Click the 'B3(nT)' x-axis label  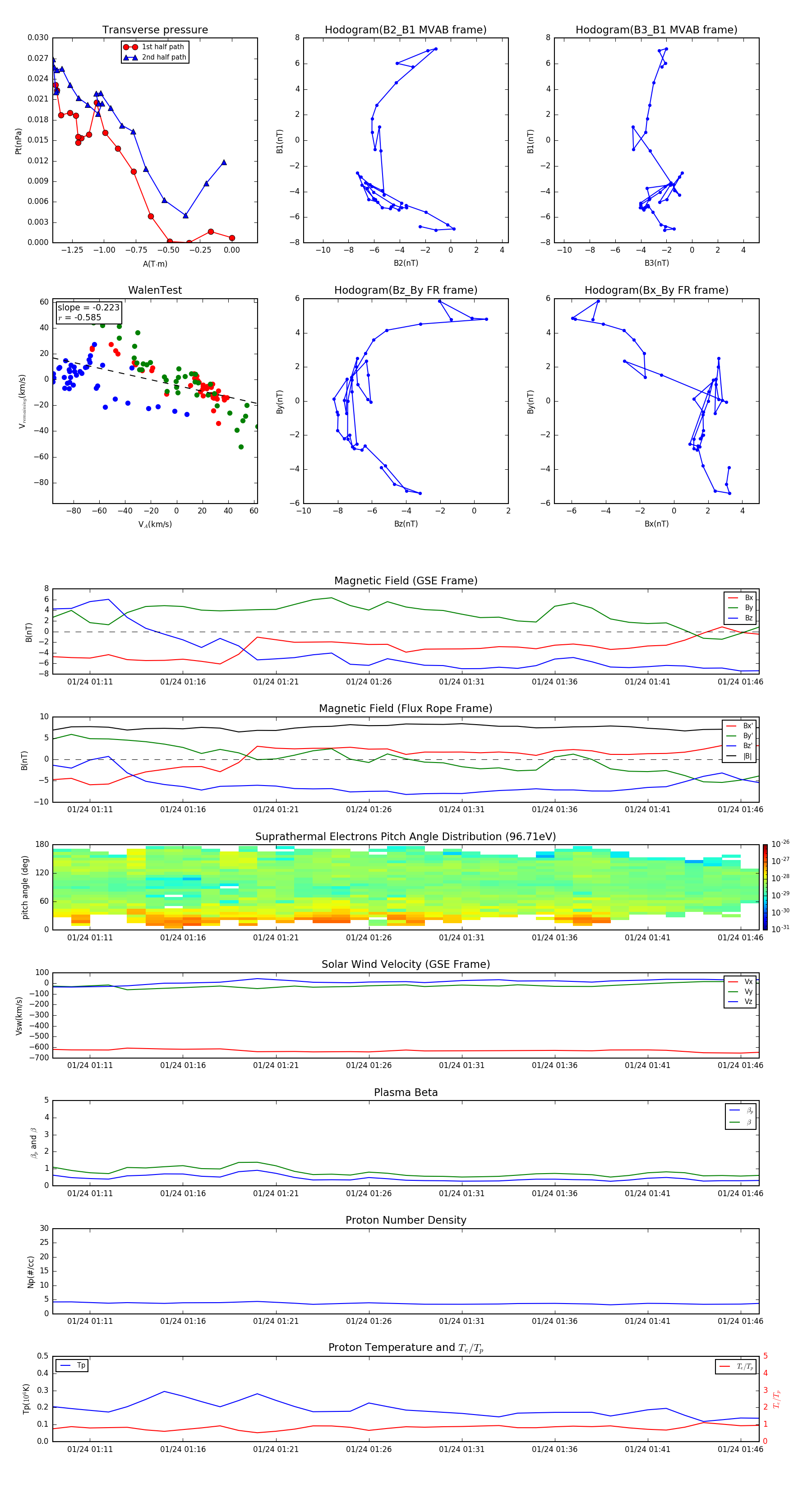tap(656, 263)
